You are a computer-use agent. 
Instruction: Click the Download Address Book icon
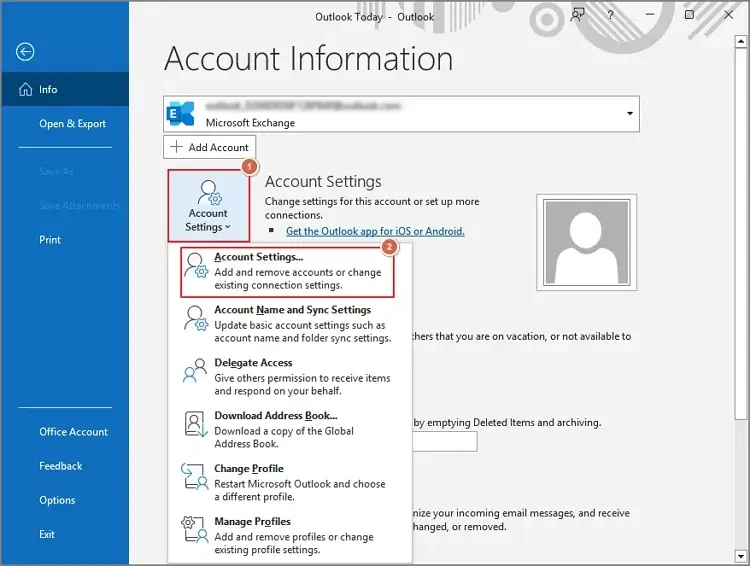point(196,424)
